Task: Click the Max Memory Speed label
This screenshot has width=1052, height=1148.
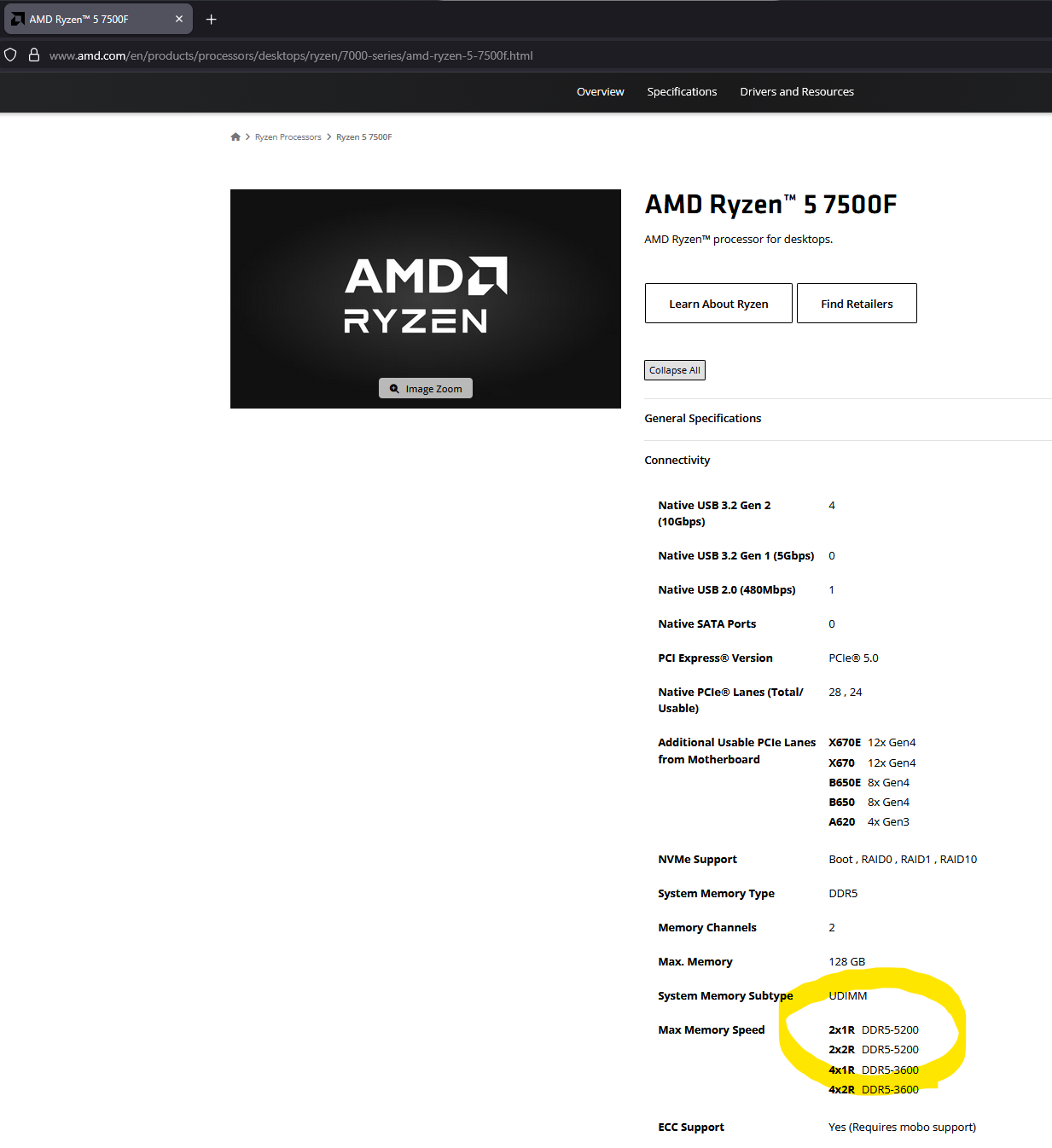Action: 712,1029
